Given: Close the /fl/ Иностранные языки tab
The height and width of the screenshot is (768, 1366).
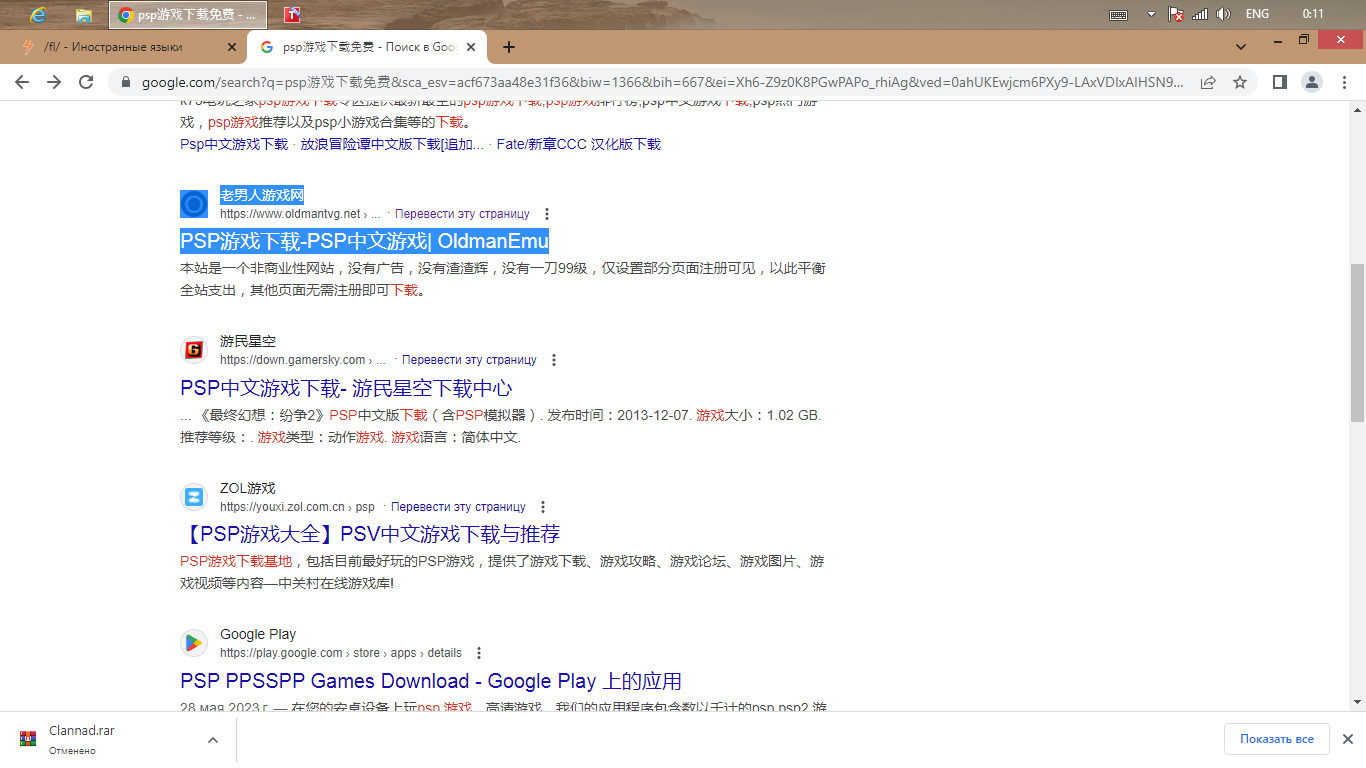Looking at the screenshot, I should click(232, 47).
